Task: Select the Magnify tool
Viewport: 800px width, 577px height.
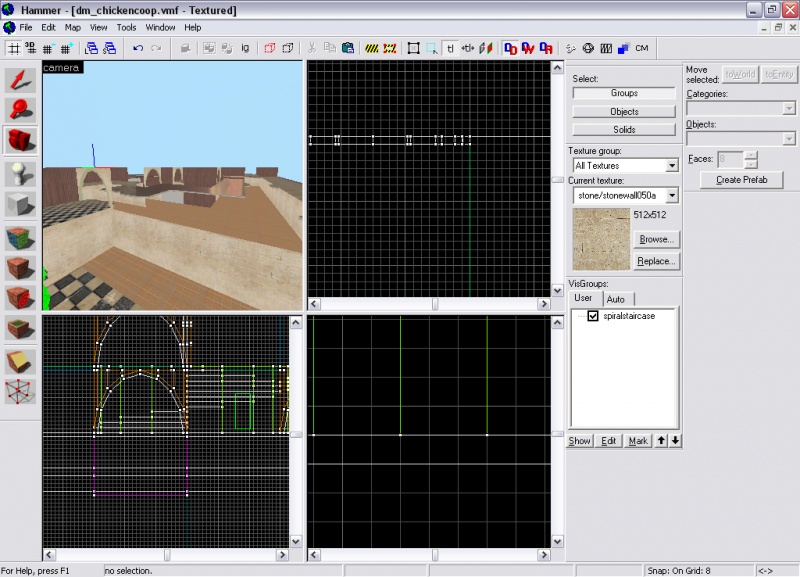Action: (x=20, y=110)
